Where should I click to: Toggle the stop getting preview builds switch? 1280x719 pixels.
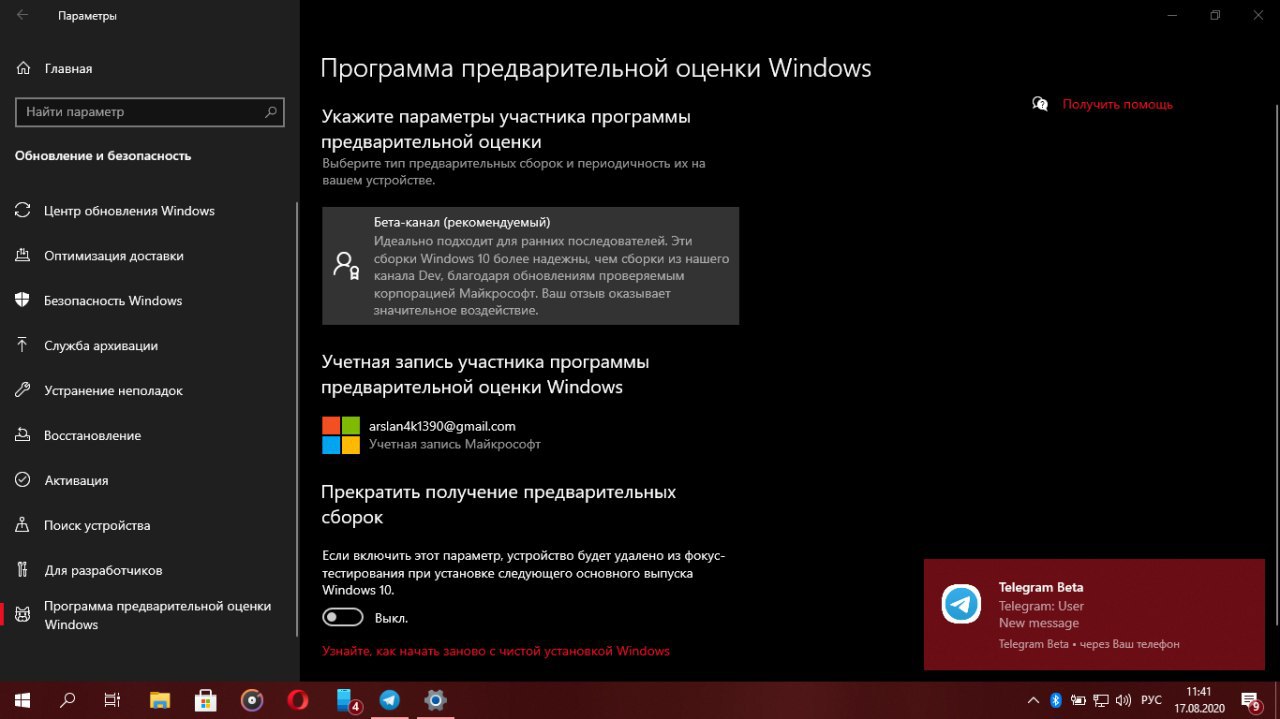343,617
